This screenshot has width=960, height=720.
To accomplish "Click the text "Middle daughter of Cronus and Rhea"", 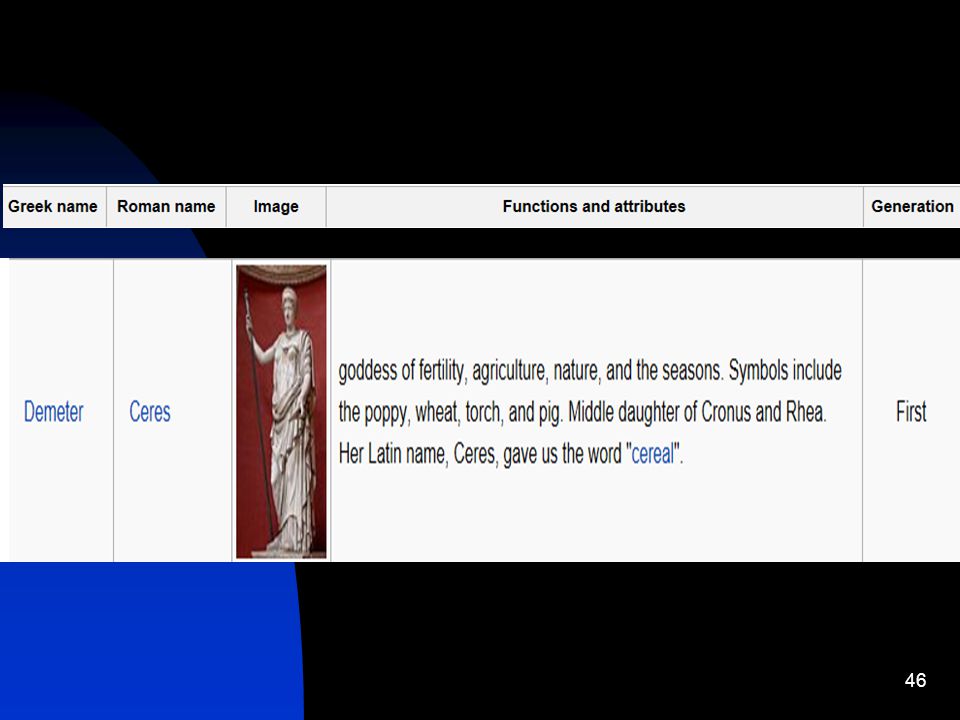I will pyautogui.click(x=697, y=412).
